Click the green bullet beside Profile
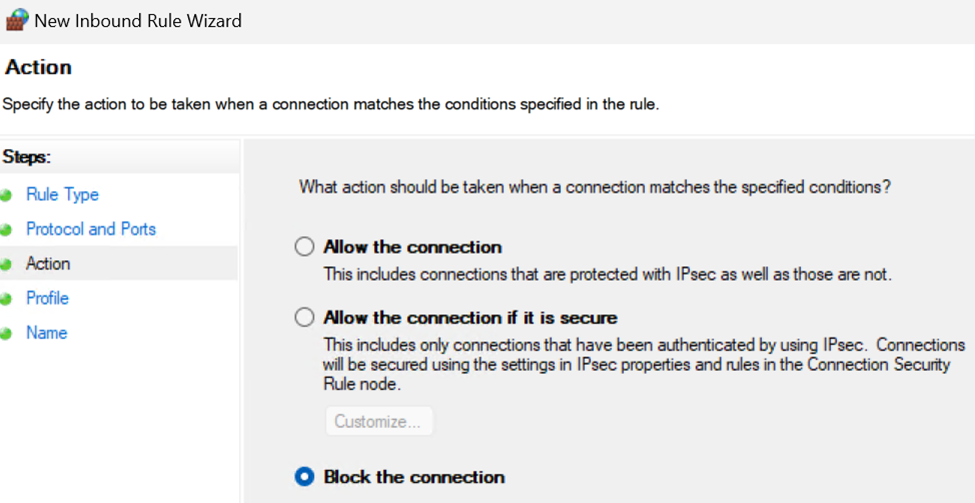 tap(6, 299)
